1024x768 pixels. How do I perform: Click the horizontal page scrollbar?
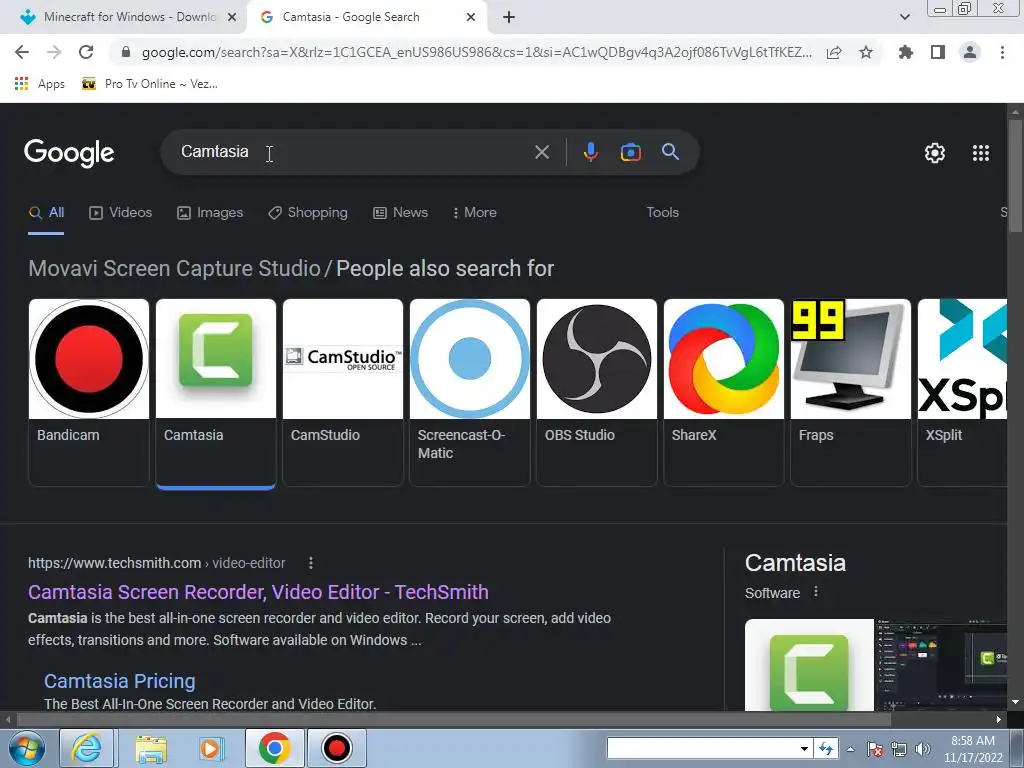454,719
